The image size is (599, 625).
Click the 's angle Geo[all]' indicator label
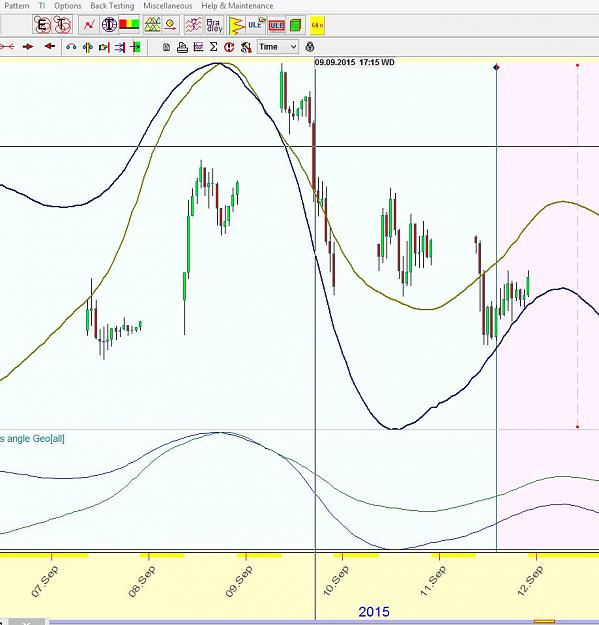coord(32,439)
